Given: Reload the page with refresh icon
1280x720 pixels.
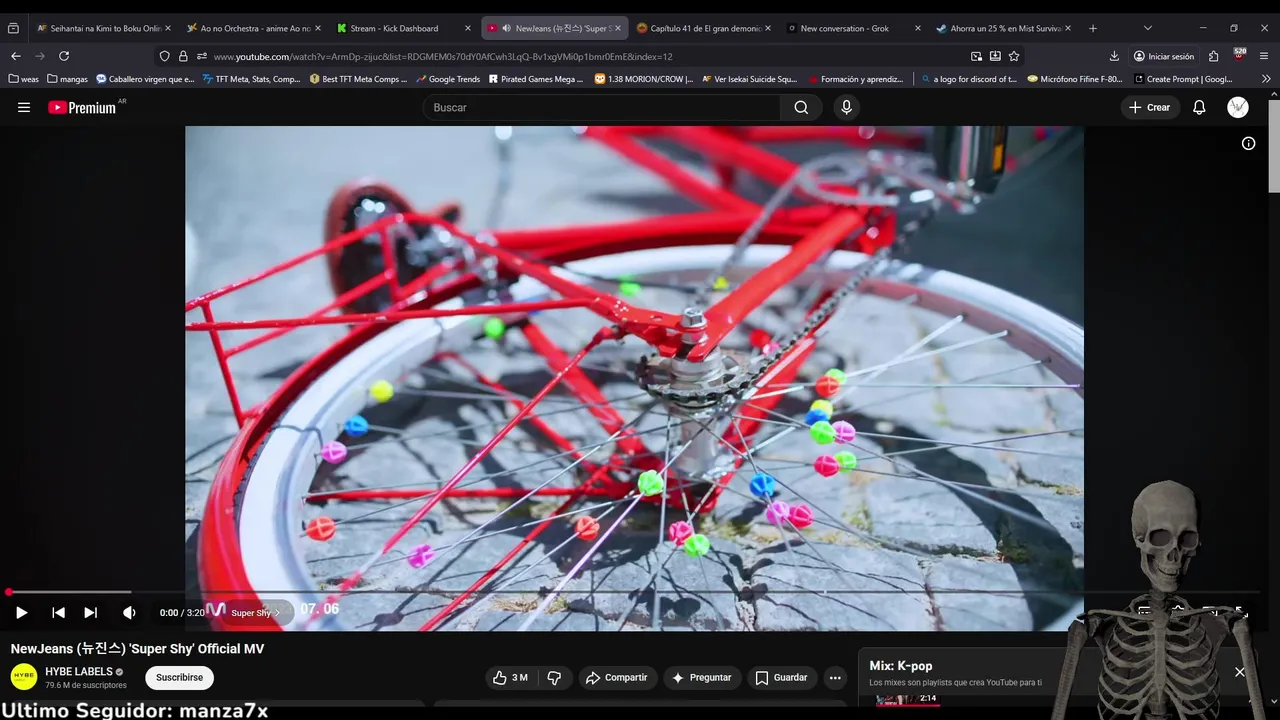Looking at the screenshot, I should pyautogui.click(x=64, y=56).
